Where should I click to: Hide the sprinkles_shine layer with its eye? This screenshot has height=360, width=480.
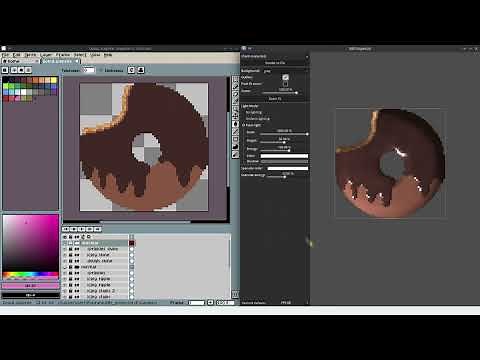pyautogui.click(x=65, y=249)
